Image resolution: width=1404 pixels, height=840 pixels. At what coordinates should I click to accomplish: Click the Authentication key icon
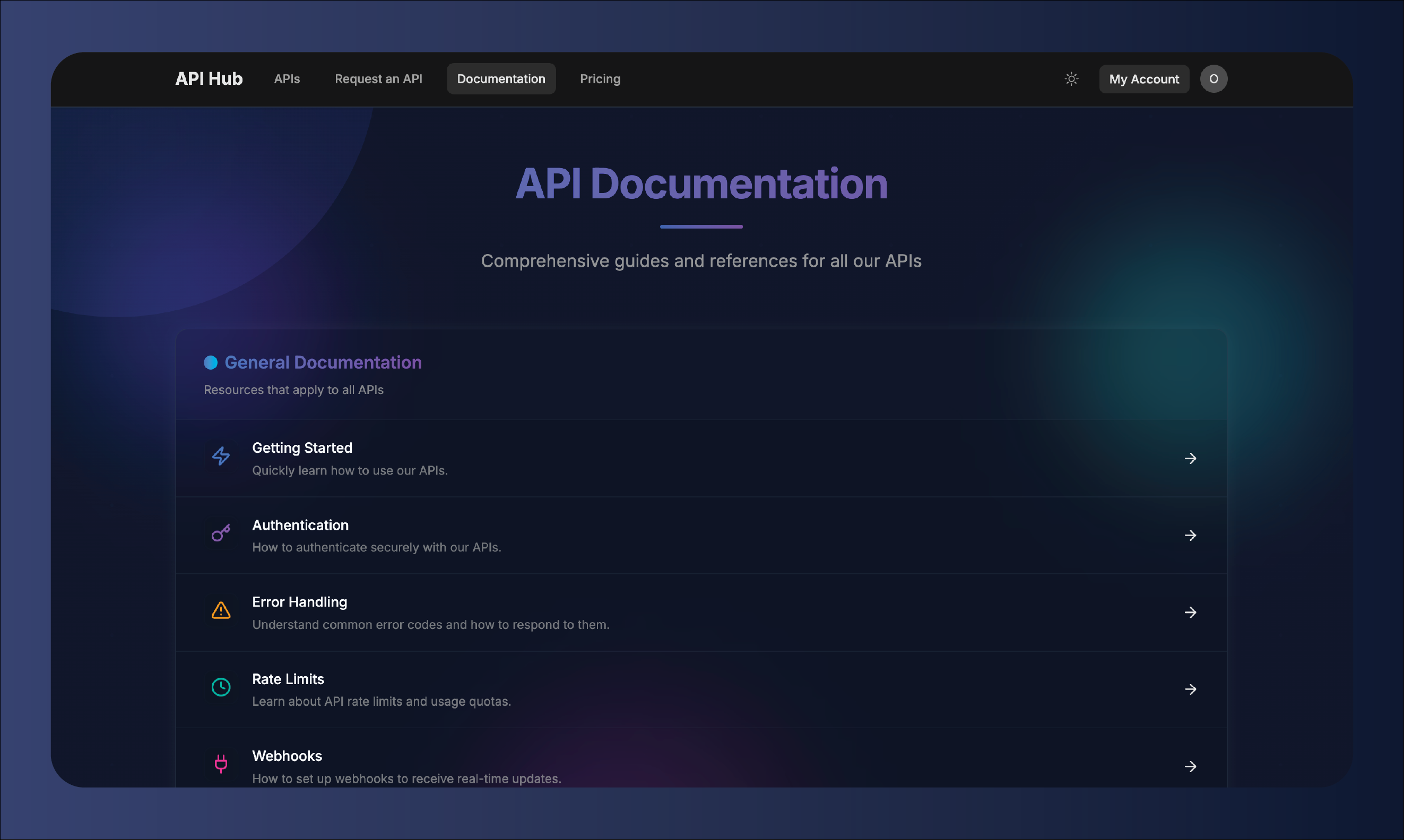pyautogui.click(x=221, y=533)
